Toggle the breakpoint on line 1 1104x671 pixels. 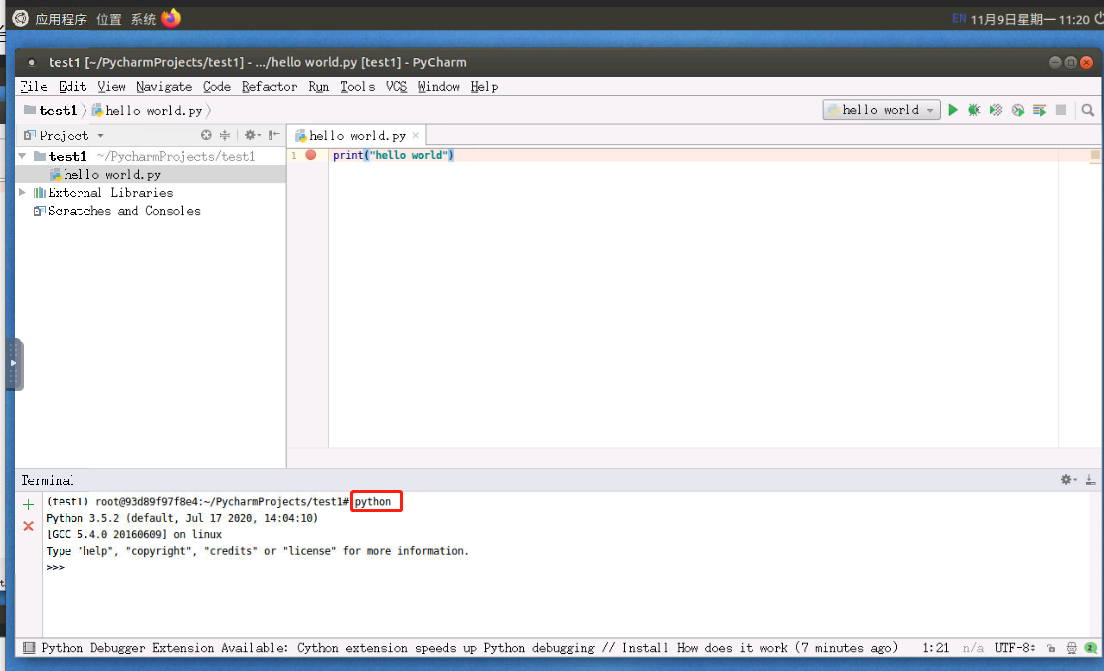310,155
